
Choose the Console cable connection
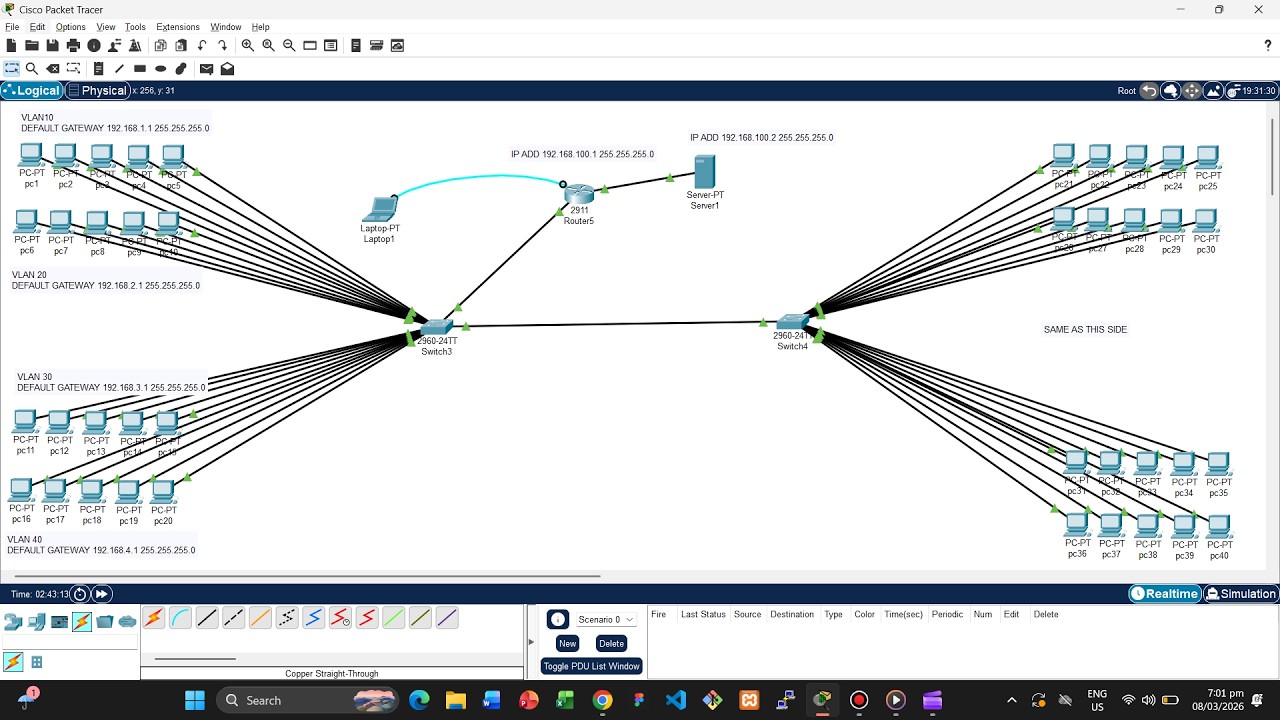[x=180, y=618]
